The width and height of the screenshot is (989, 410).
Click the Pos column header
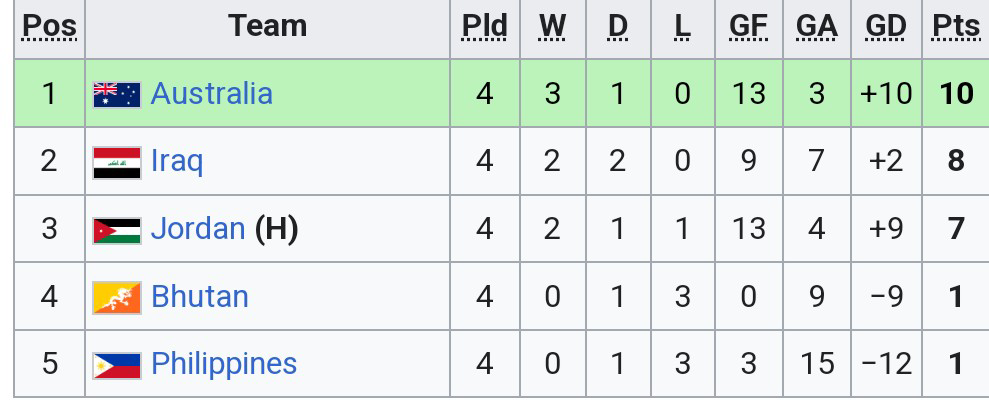[x=49, y=27]
